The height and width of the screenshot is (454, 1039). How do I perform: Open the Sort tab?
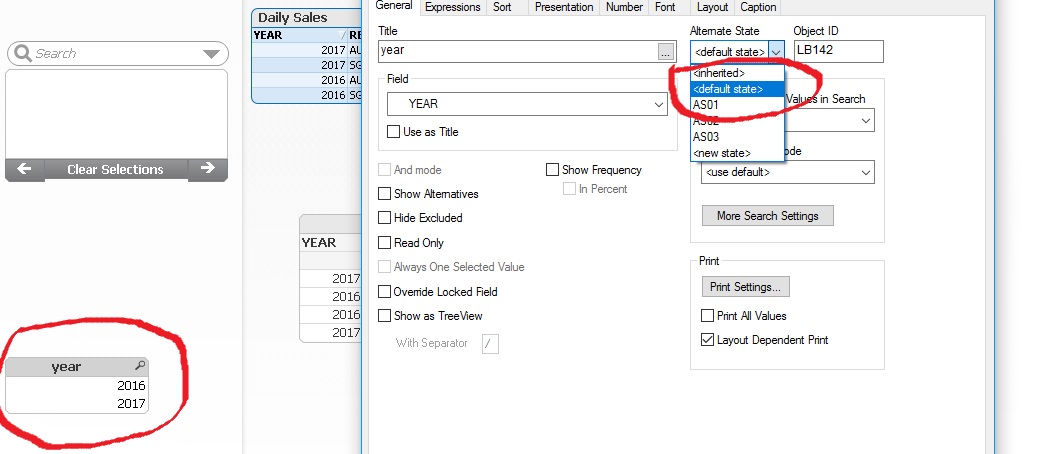502,7
